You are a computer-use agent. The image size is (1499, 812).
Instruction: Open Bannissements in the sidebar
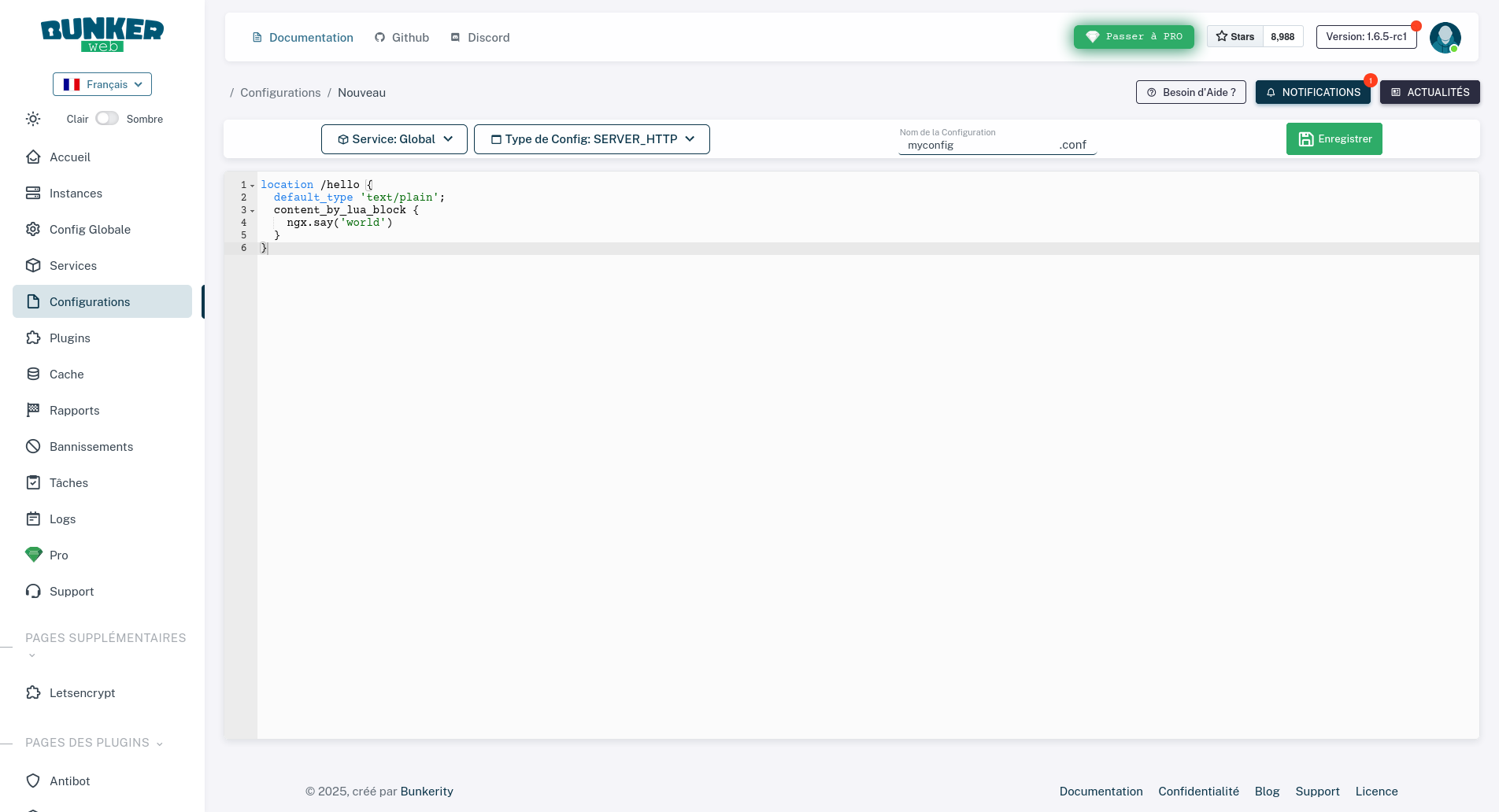pos(91,446)
